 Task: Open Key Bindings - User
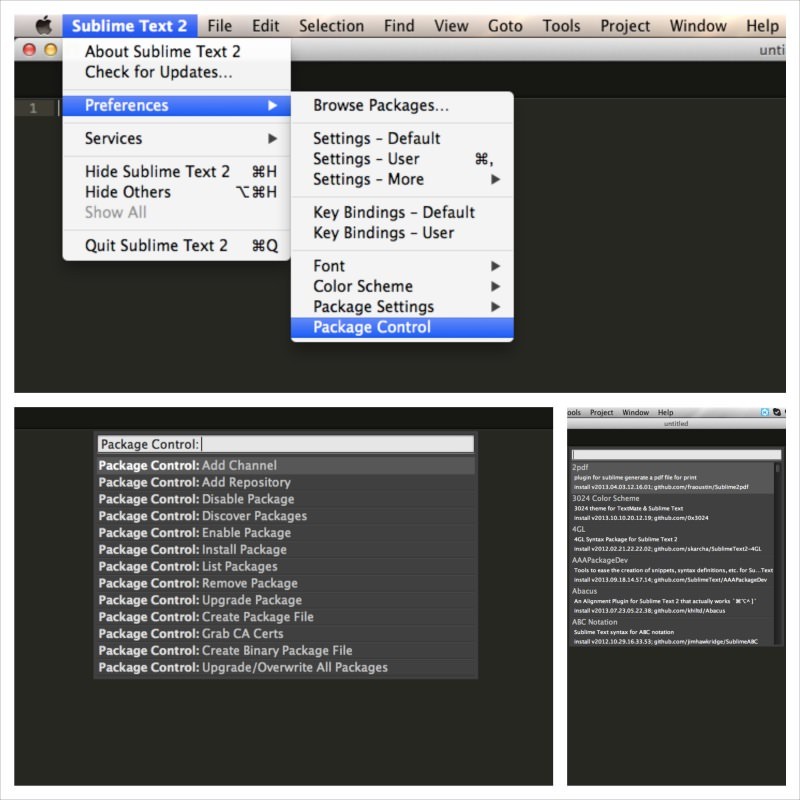pyautogui.click(x=402, y=233)
